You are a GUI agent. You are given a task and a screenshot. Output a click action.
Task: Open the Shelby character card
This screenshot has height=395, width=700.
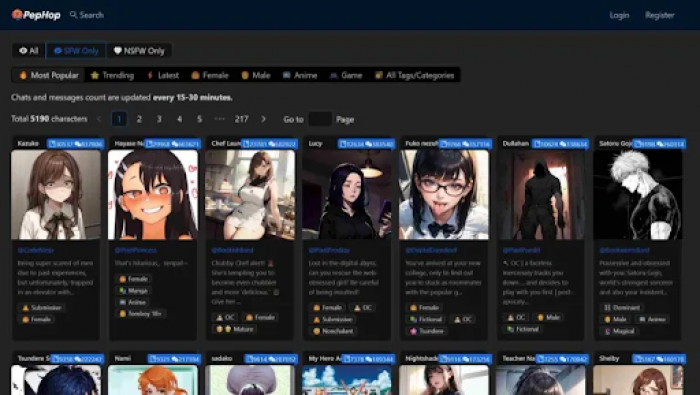coord(638,374)
